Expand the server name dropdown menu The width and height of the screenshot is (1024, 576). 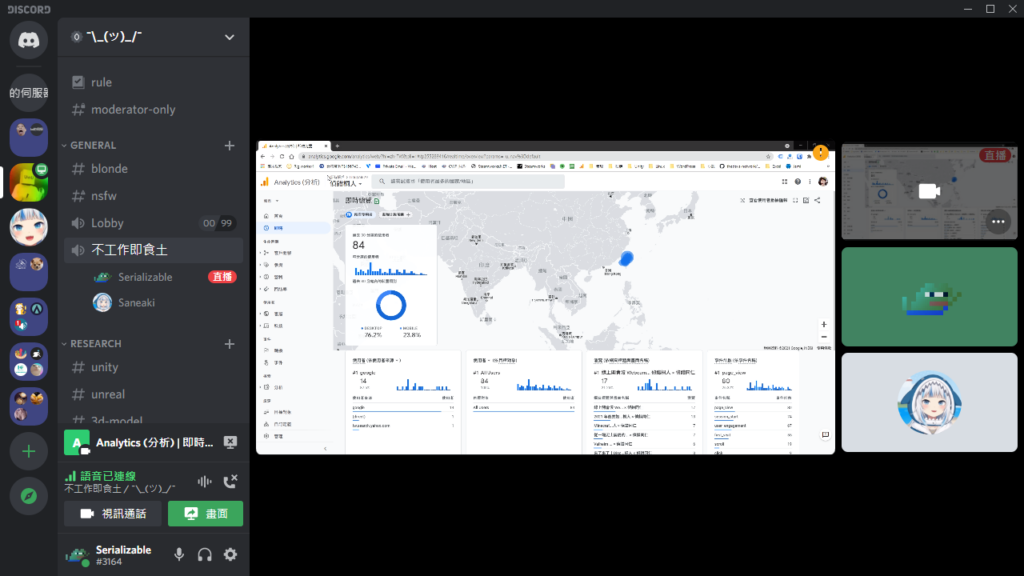(229, 37)
